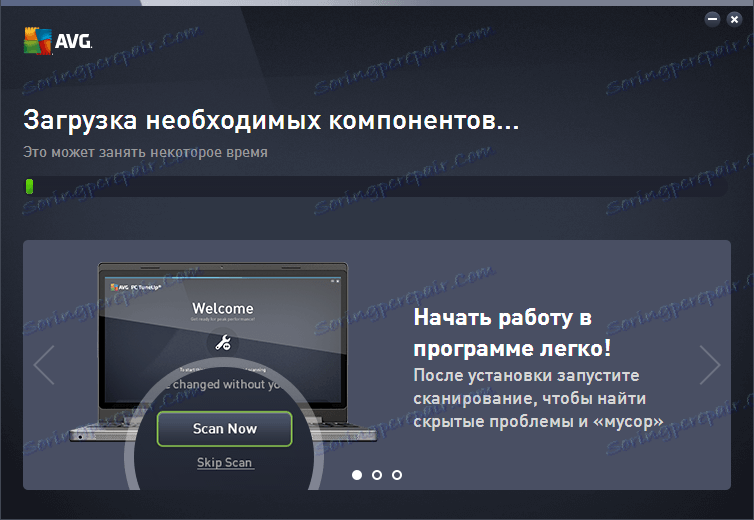This screenshot has width=754, height=520.
Task: Advance carousel with right arrow
Action: tap(710, 365)
